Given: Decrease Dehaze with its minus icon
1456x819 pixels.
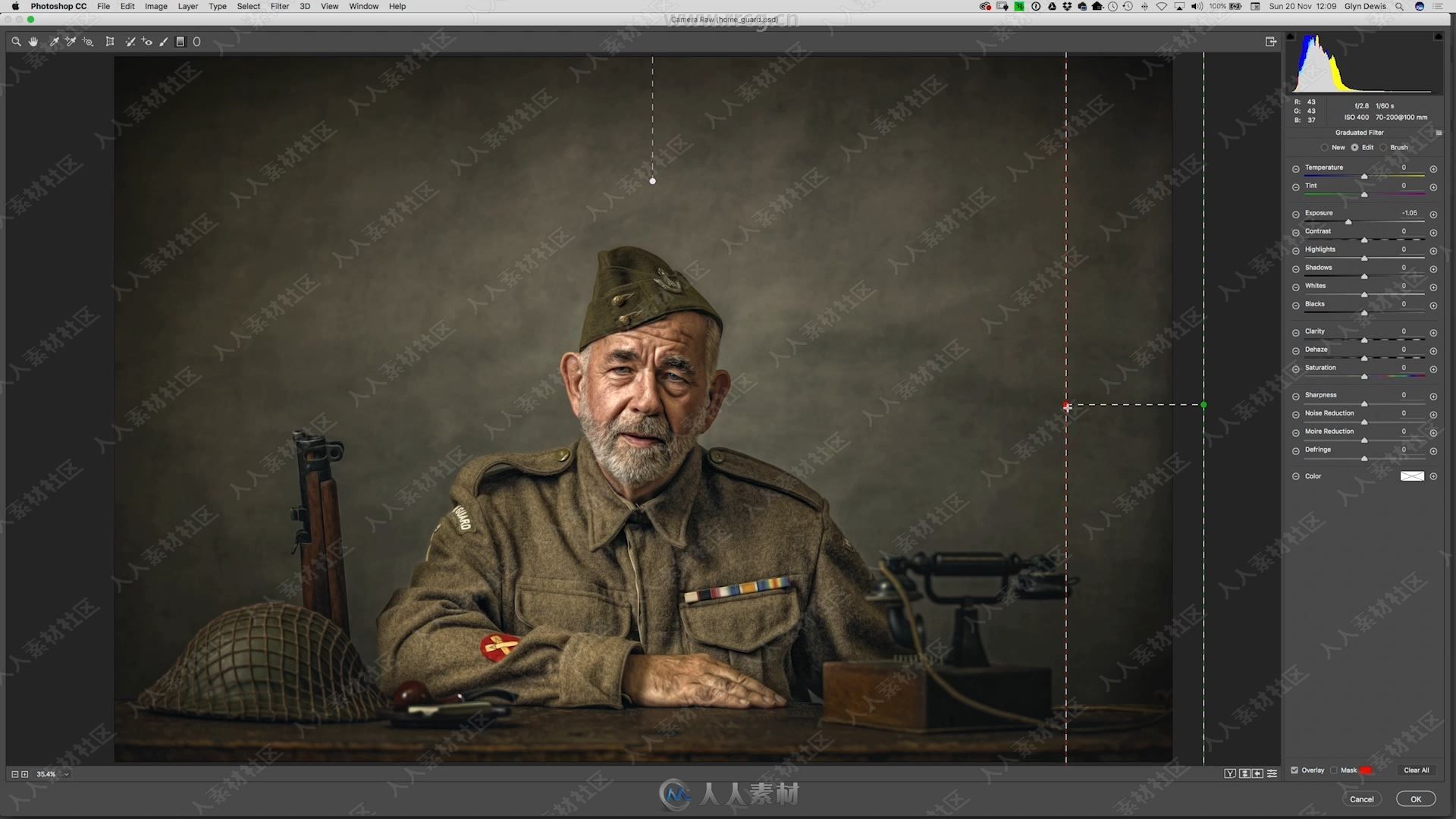Looking at the screenshot, I should 1296,351.
